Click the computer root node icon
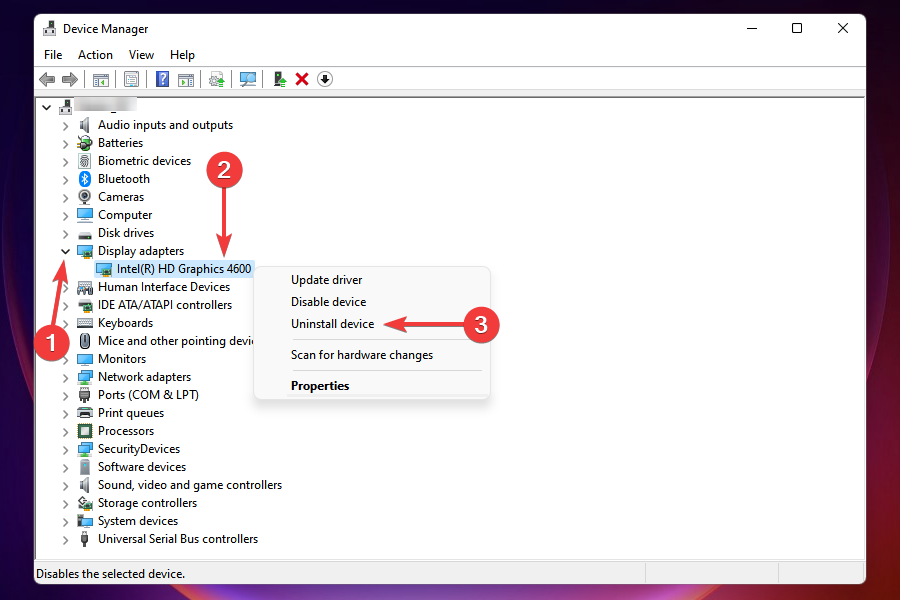The width and height of the screenshot is (900, 600). [65, 107]
